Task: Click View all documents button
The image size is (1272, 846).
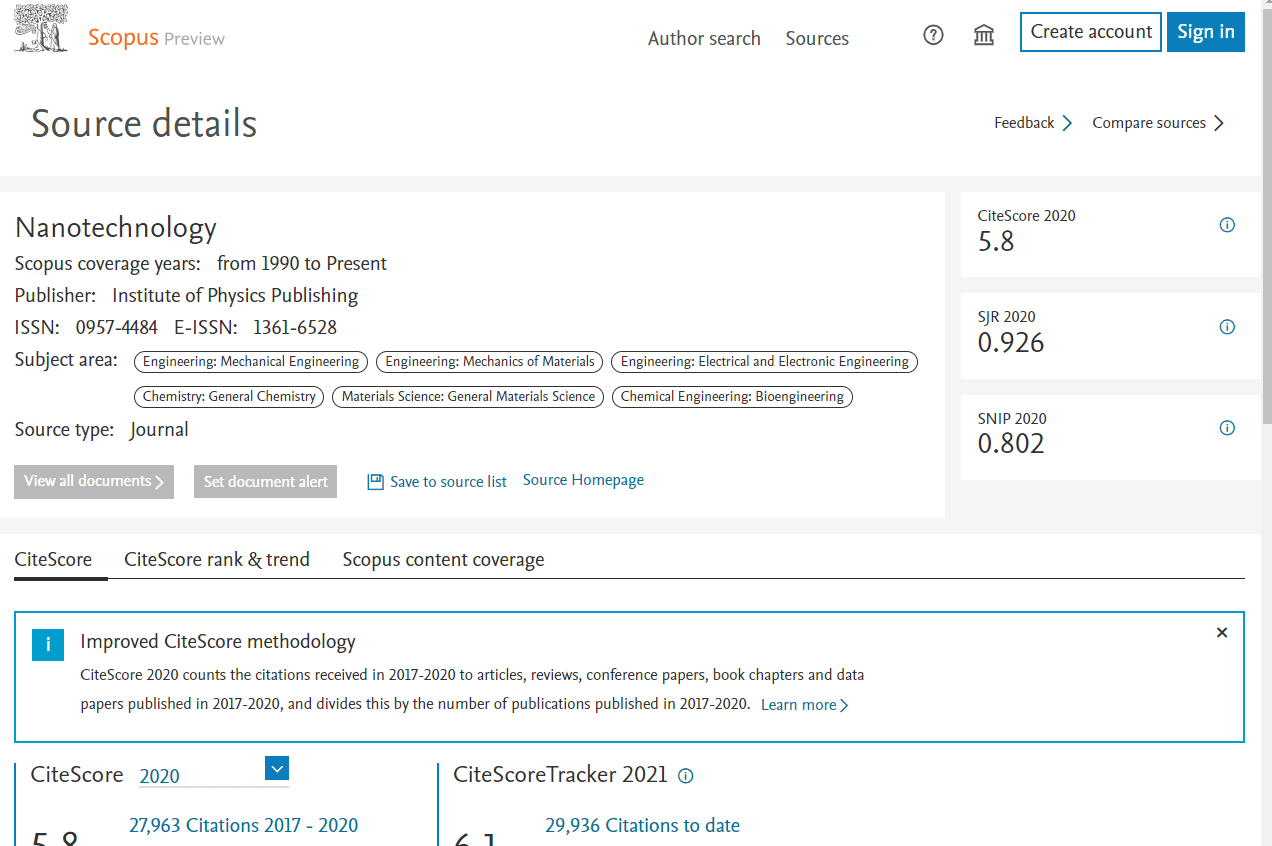Action: [x=94, y=482]
